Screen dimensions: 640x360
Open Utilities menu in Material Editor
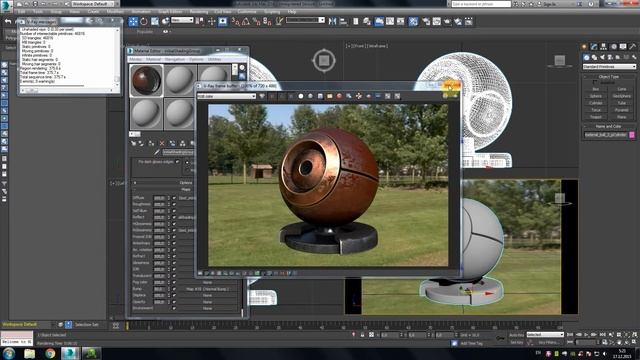pos(214,60)
